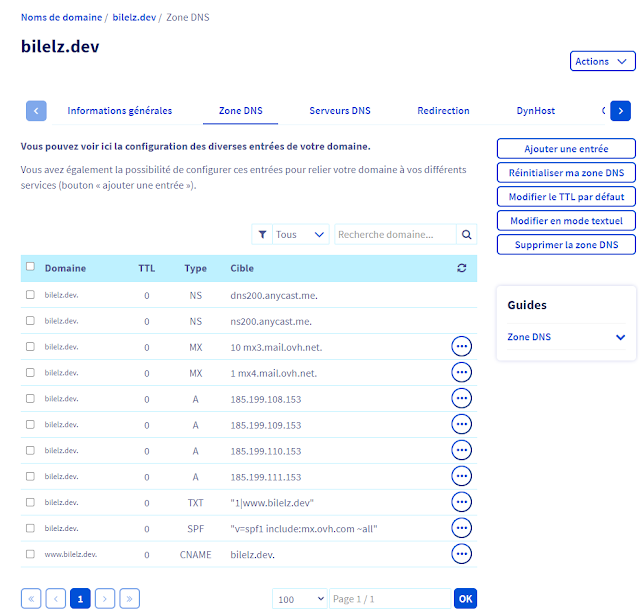Check the dns200.anycast.me NS record
Screen dimensions: 640x614
pyautogui.click(x=30, y=295)
